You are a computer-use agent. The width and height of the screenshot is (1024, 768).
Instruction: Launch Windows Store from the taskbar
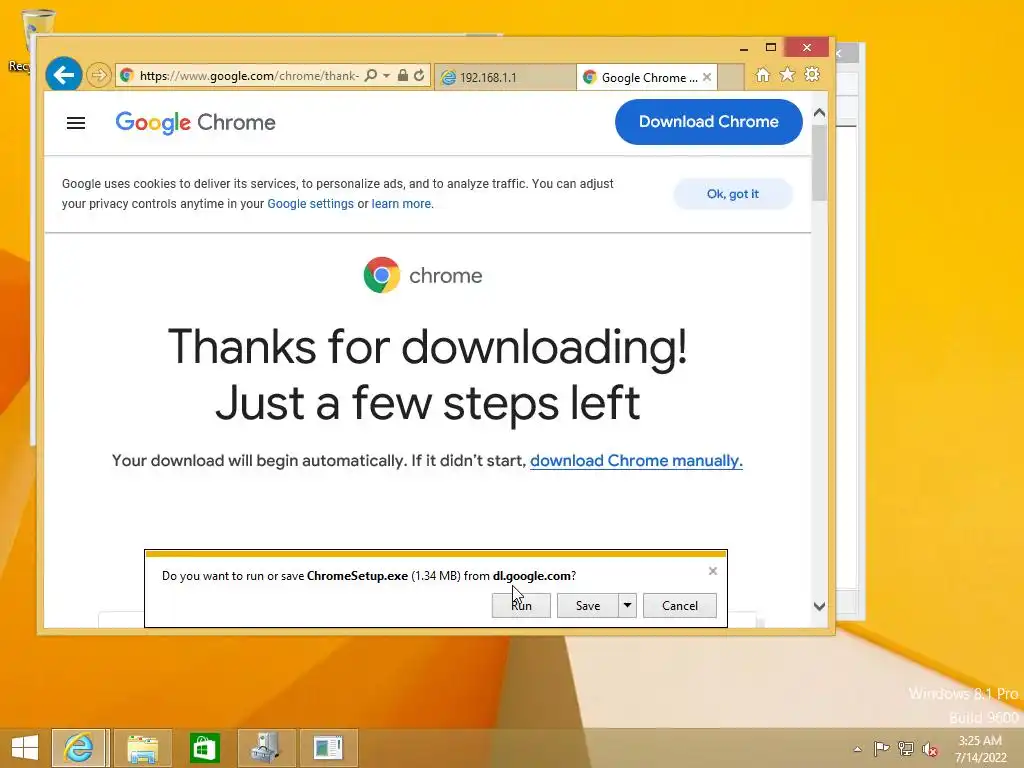[x=204, y=748]
